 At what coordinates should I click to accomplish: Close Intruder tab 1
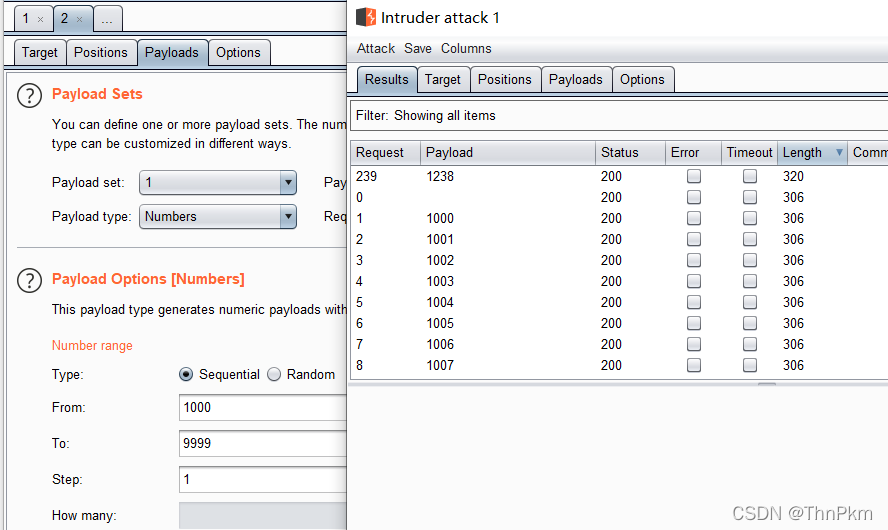click(40, 19)
